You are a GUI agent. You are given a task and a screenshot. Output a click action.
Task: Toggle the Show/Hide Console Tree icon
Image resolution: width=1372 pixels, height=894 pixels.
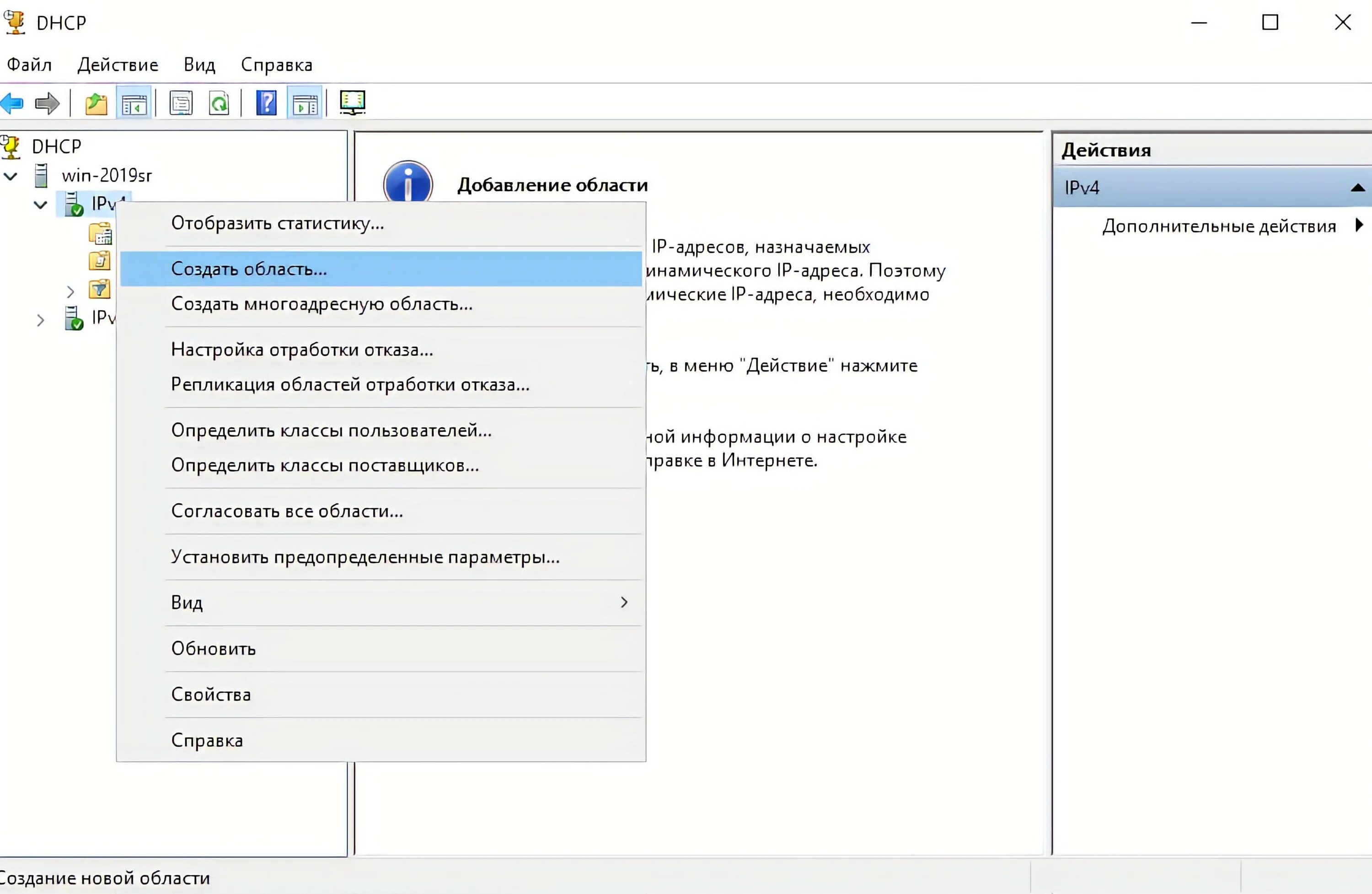pos(134,104)
